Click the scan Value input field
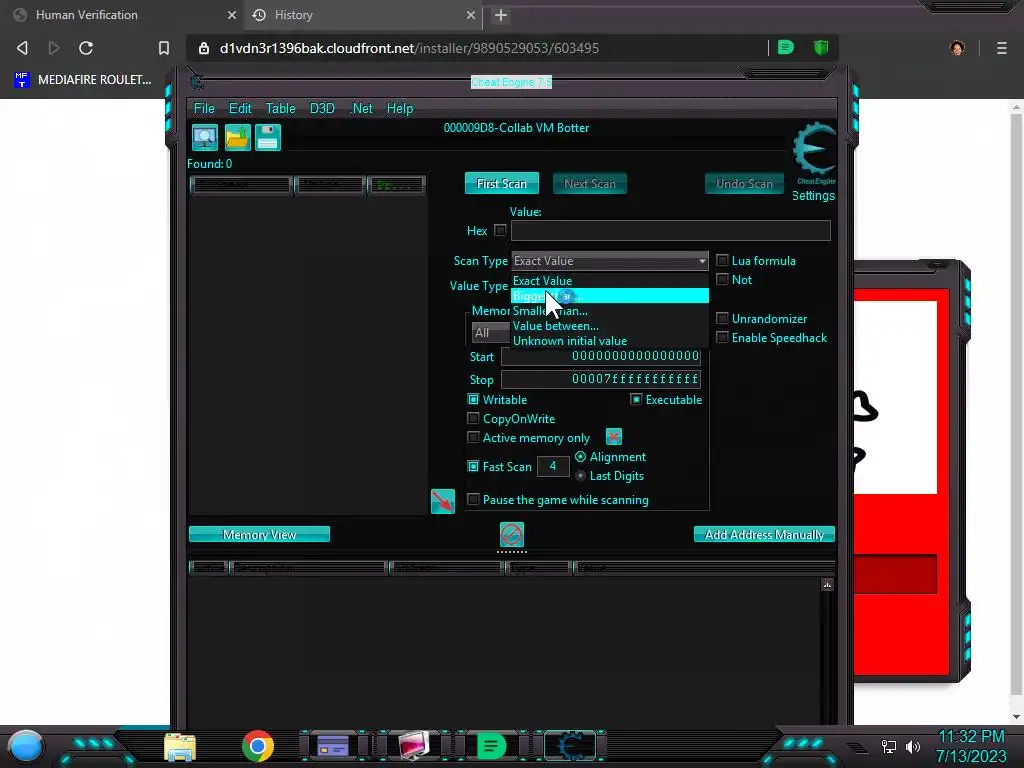 pos(671,230)
